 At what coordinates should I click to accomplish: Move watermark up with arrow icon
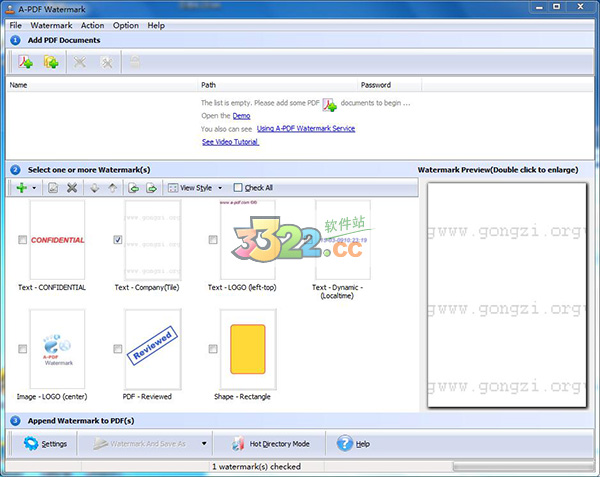click(112, 188)
